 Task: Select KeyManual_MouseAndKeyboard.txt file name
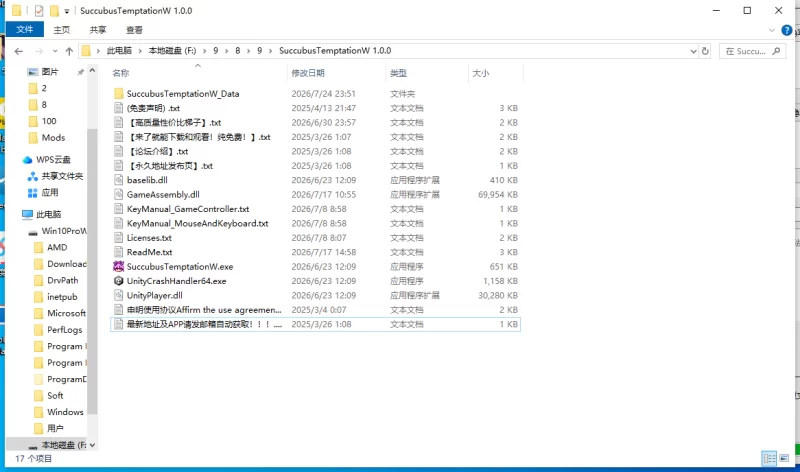point(197,223)
